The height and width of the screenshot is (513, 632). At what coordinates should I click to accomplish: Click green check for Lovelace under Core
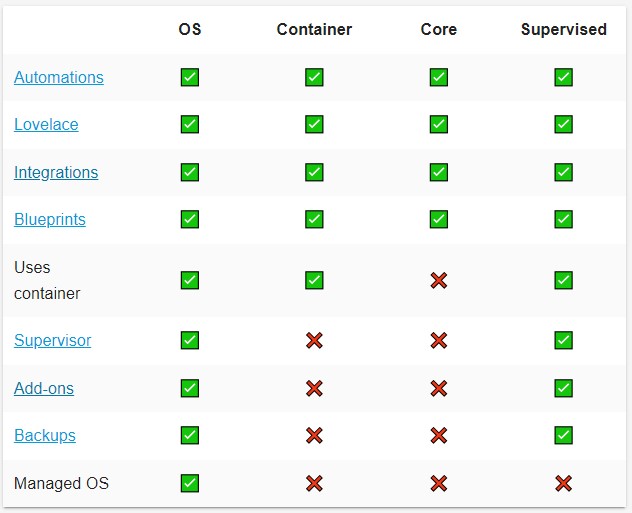tap(438, 124)
